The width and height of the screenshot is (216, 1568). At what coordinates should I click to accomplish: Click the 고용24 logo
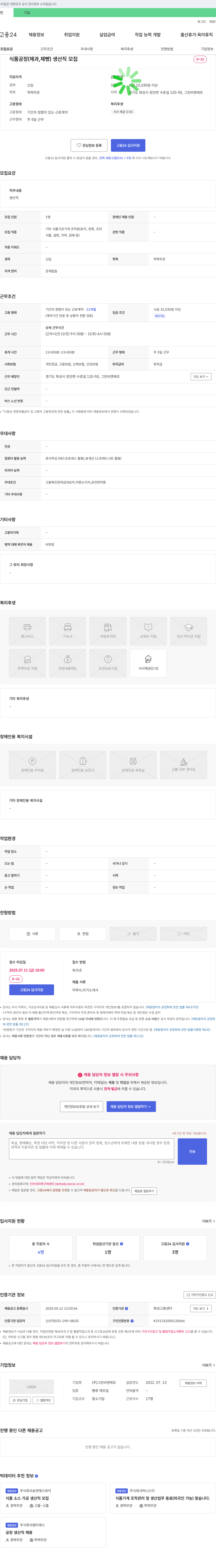(9, 35)
